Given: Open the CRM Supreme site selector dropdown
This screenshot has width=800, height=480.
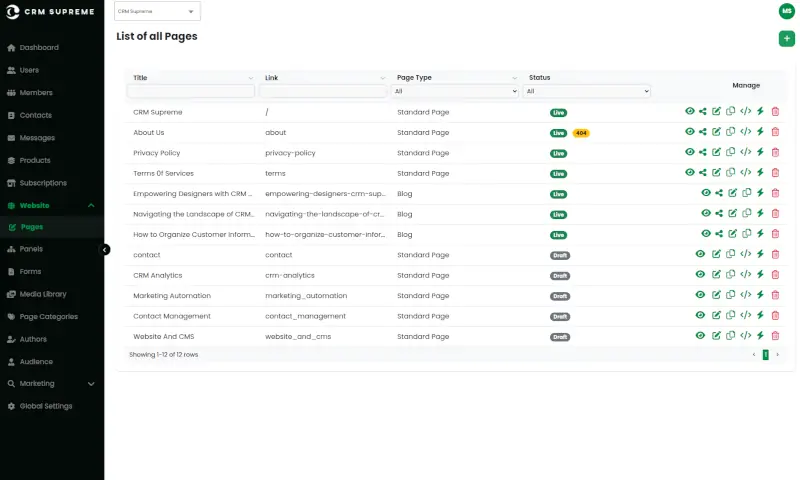Looking at the screenshot, I should point(157,11).
